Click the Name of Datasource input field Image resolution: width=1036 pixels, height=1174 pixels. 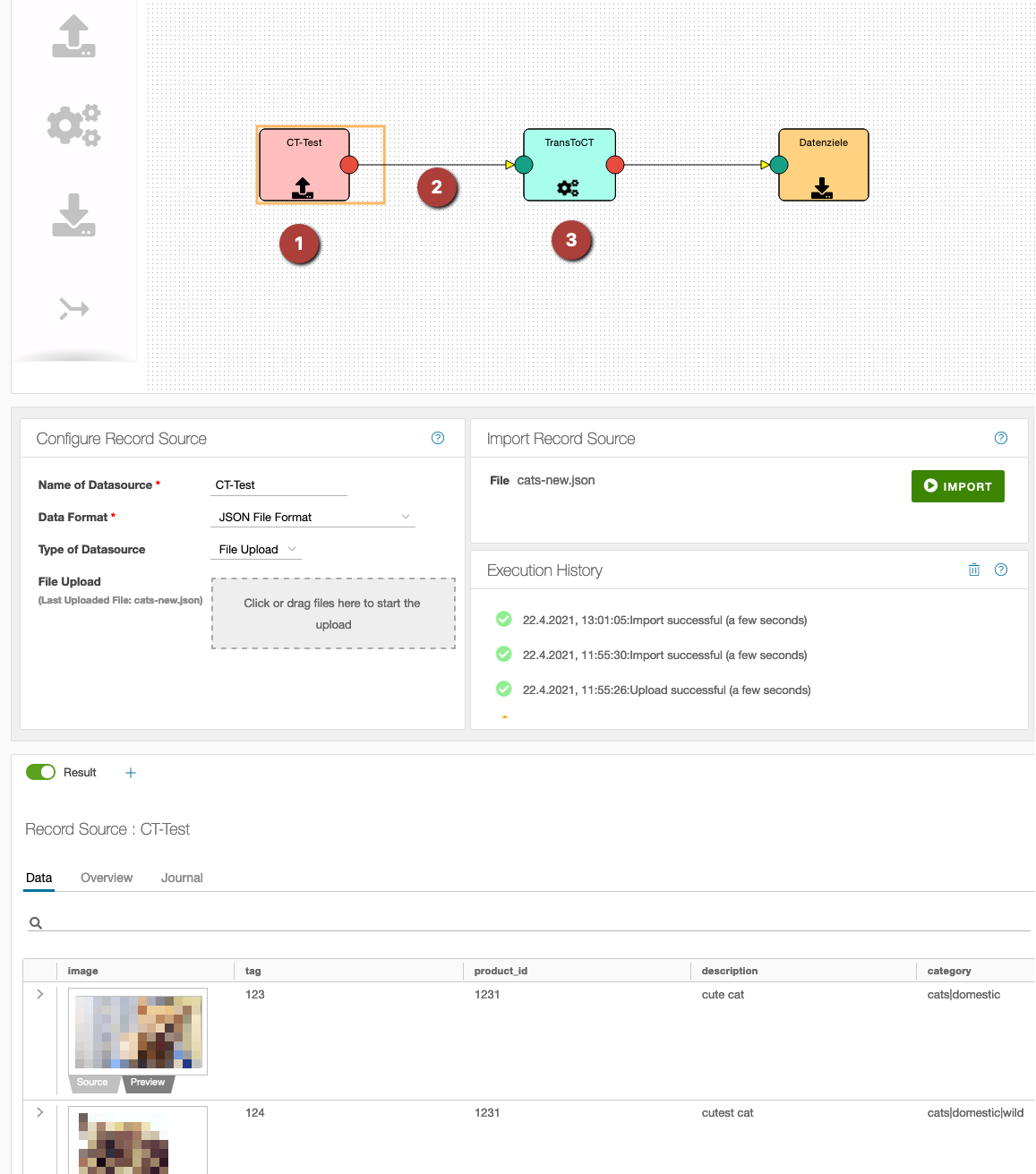pyautogui.click(x=278, y=484)
